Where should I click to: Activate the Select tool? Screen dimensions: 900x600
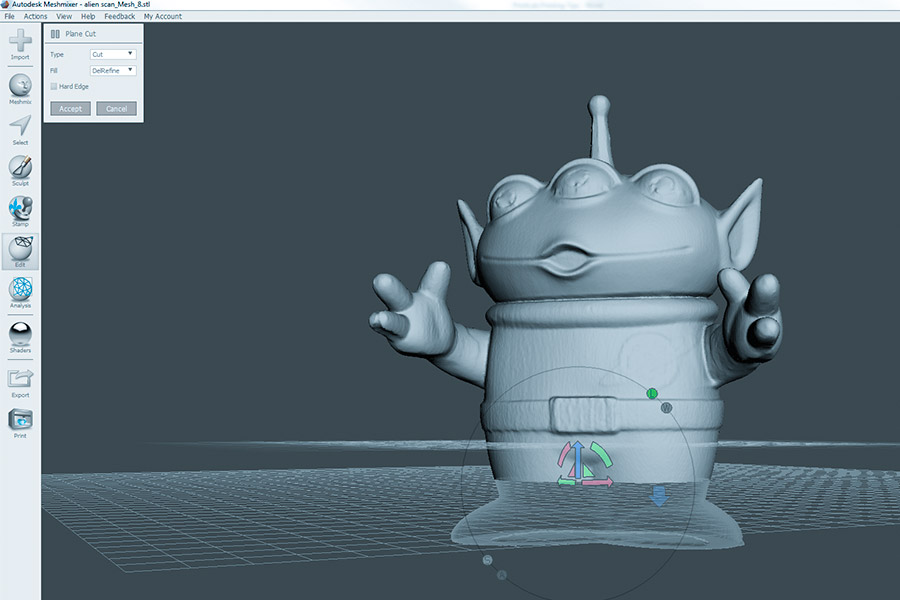(x=20, y=127)
